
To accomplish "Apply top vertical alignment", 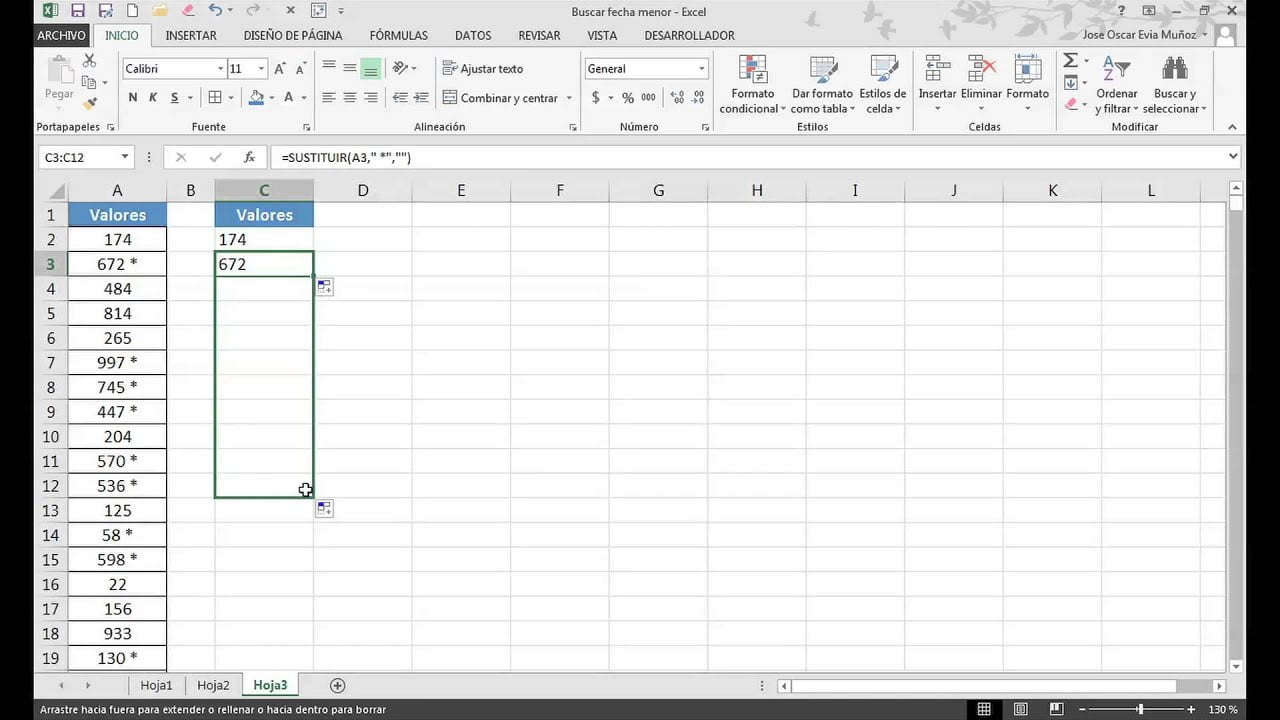I will pos(329,68).
